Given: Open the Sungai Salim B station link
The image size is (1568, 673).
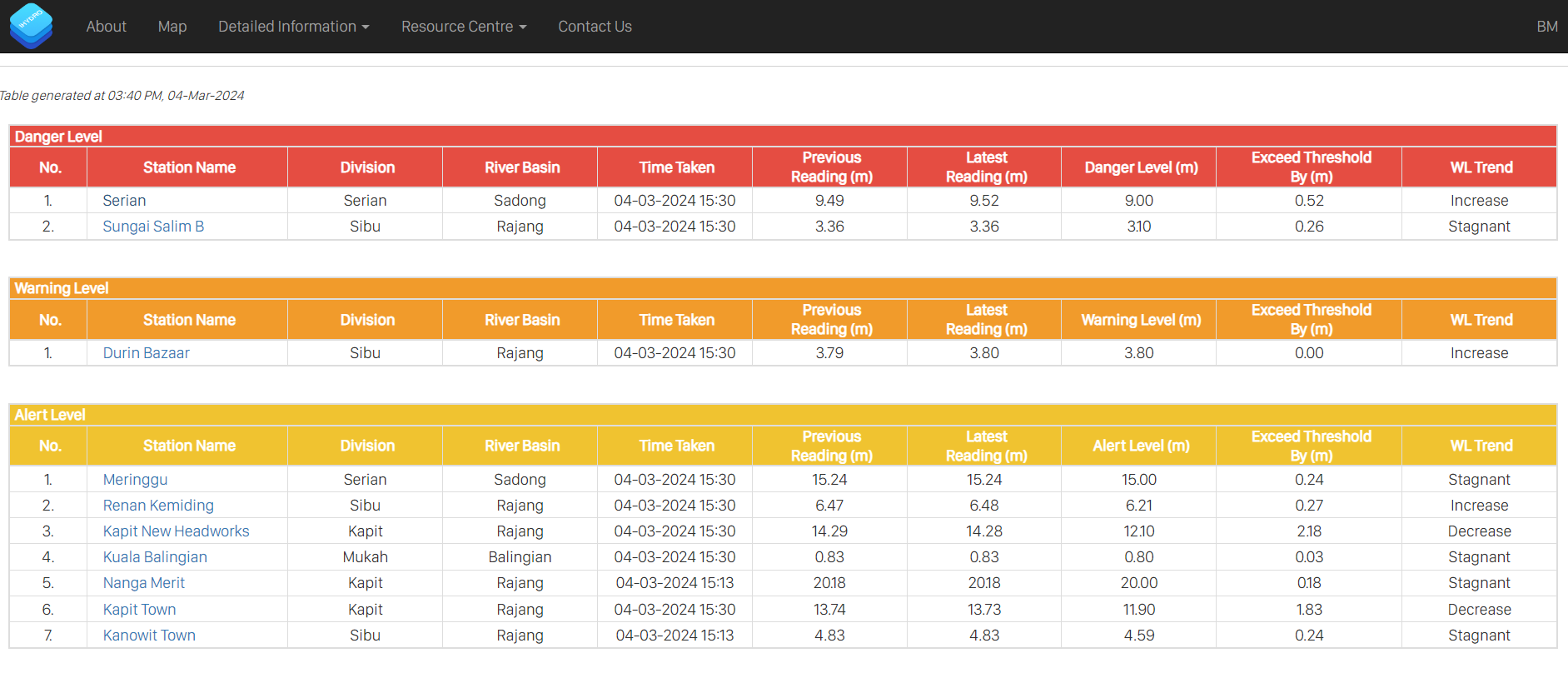Looking at the screenshot, I should point(153,227).
